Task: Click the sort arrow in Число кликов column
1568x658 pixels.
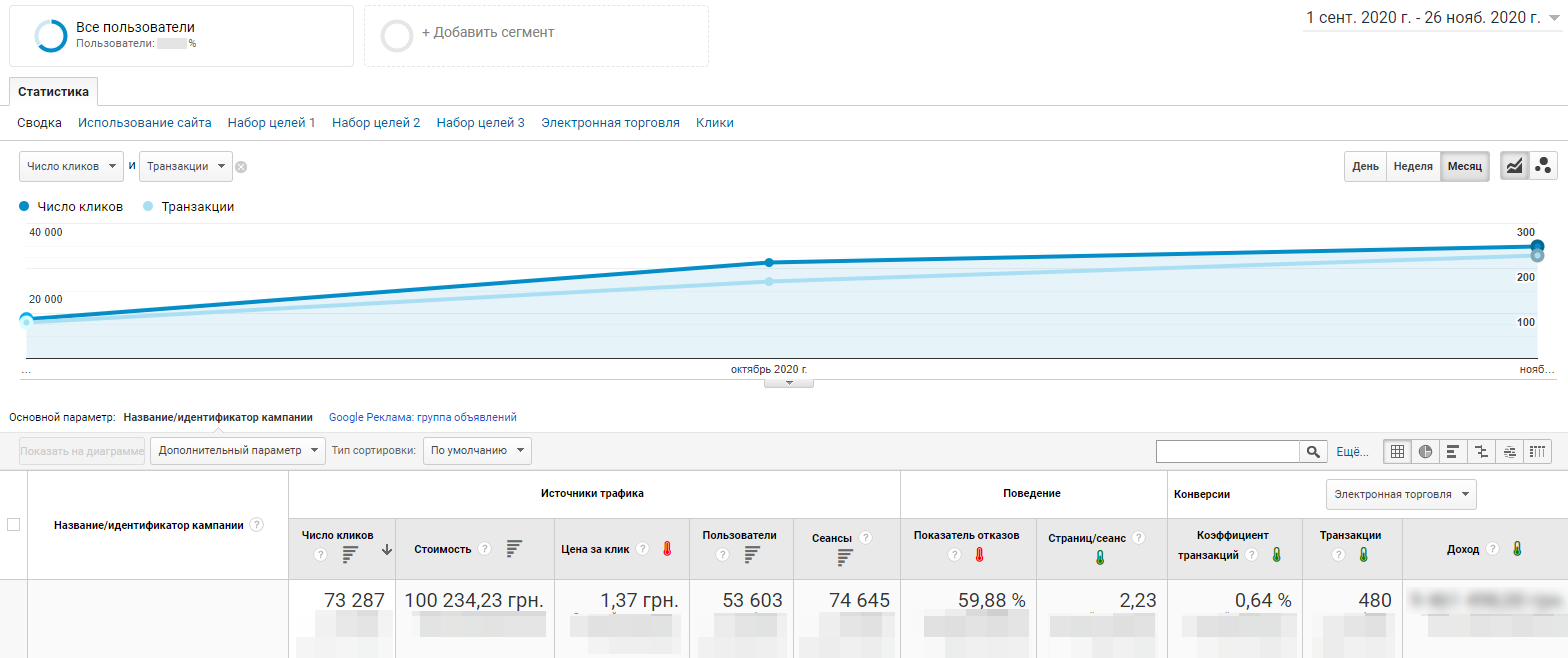Action: tap(386, 549)
